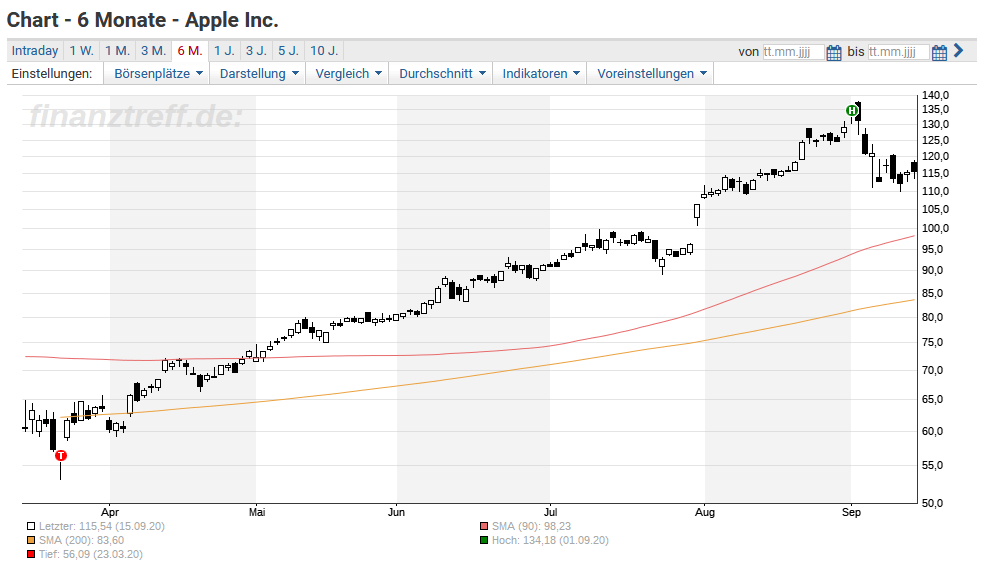This screenshot has height=565, width=989.
Task: Click the 'Sep' x-axis label
Action: coord(851,512)
